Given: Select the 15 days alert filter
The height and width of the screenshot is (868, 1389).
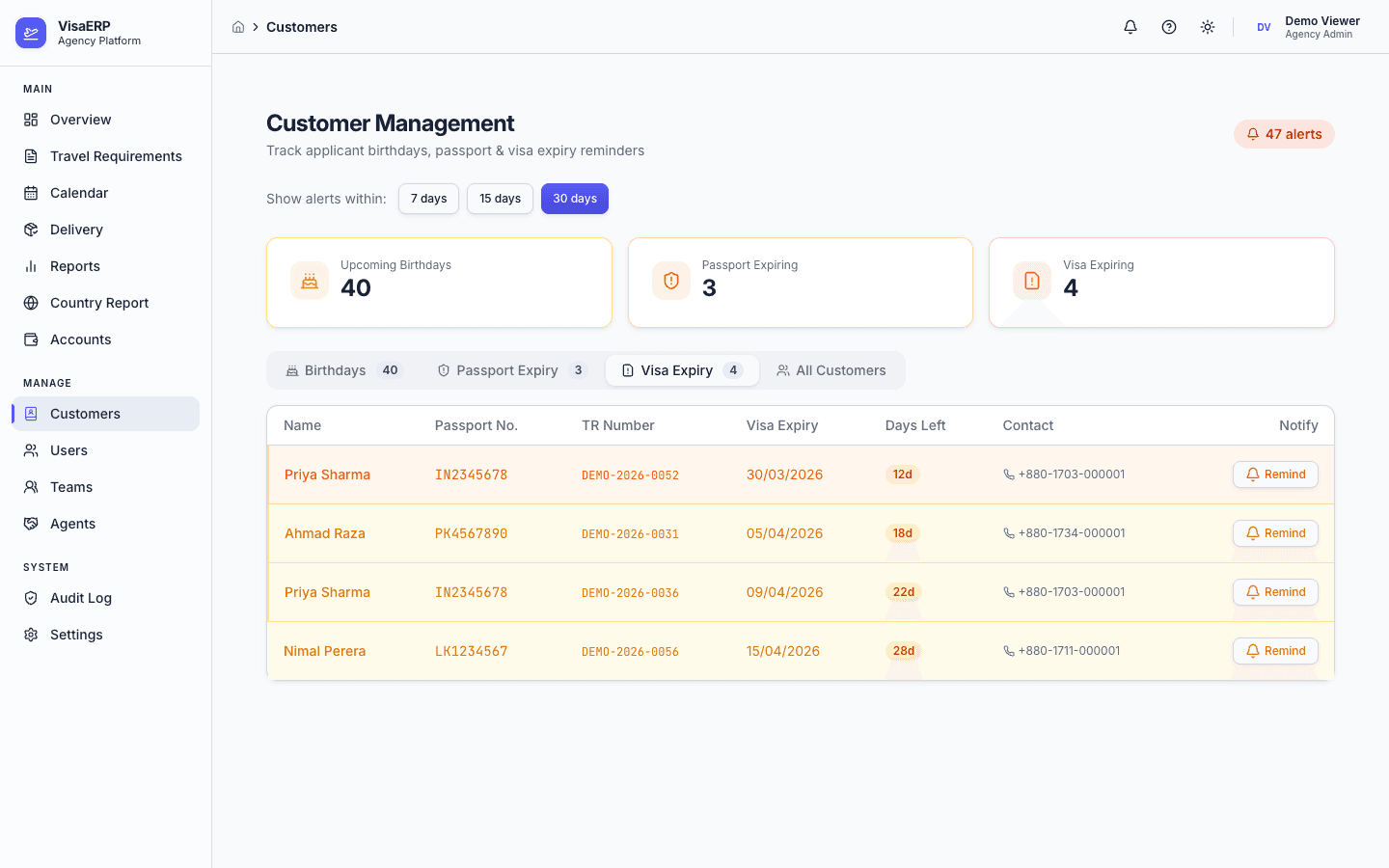Looking at the screenshot, I should 500,199.
